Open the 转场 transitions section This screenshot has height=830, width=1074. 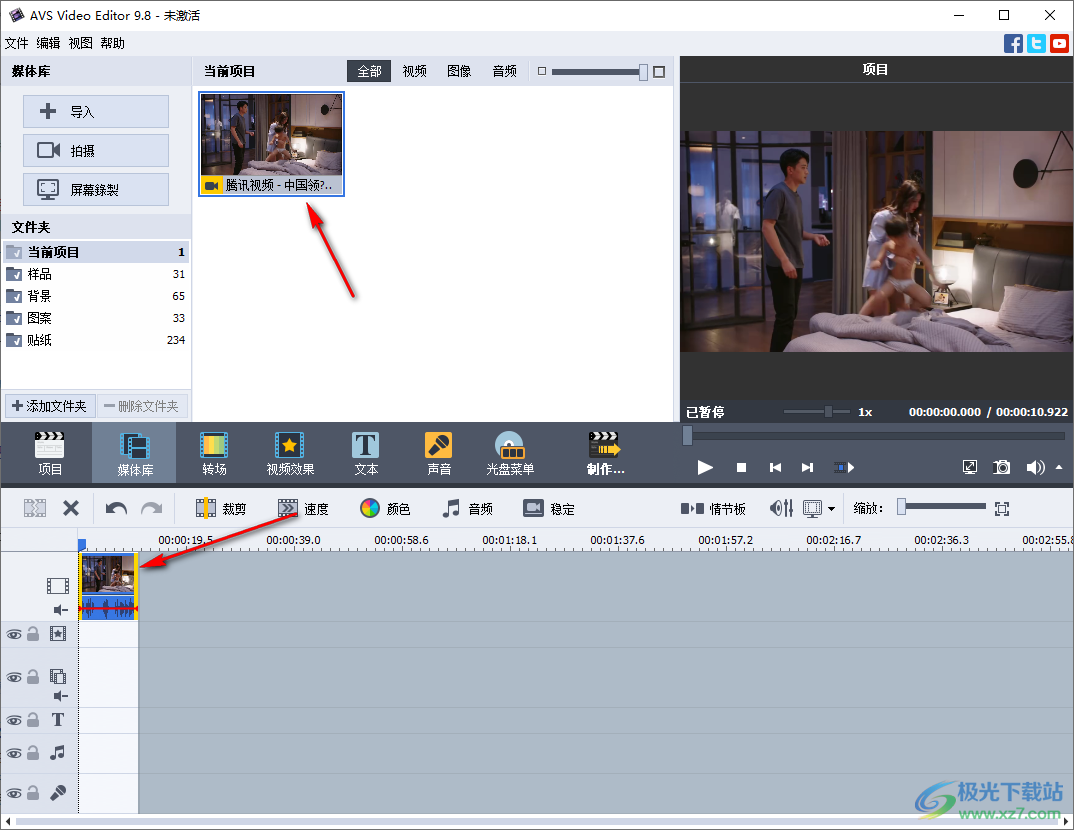(214, 453)
